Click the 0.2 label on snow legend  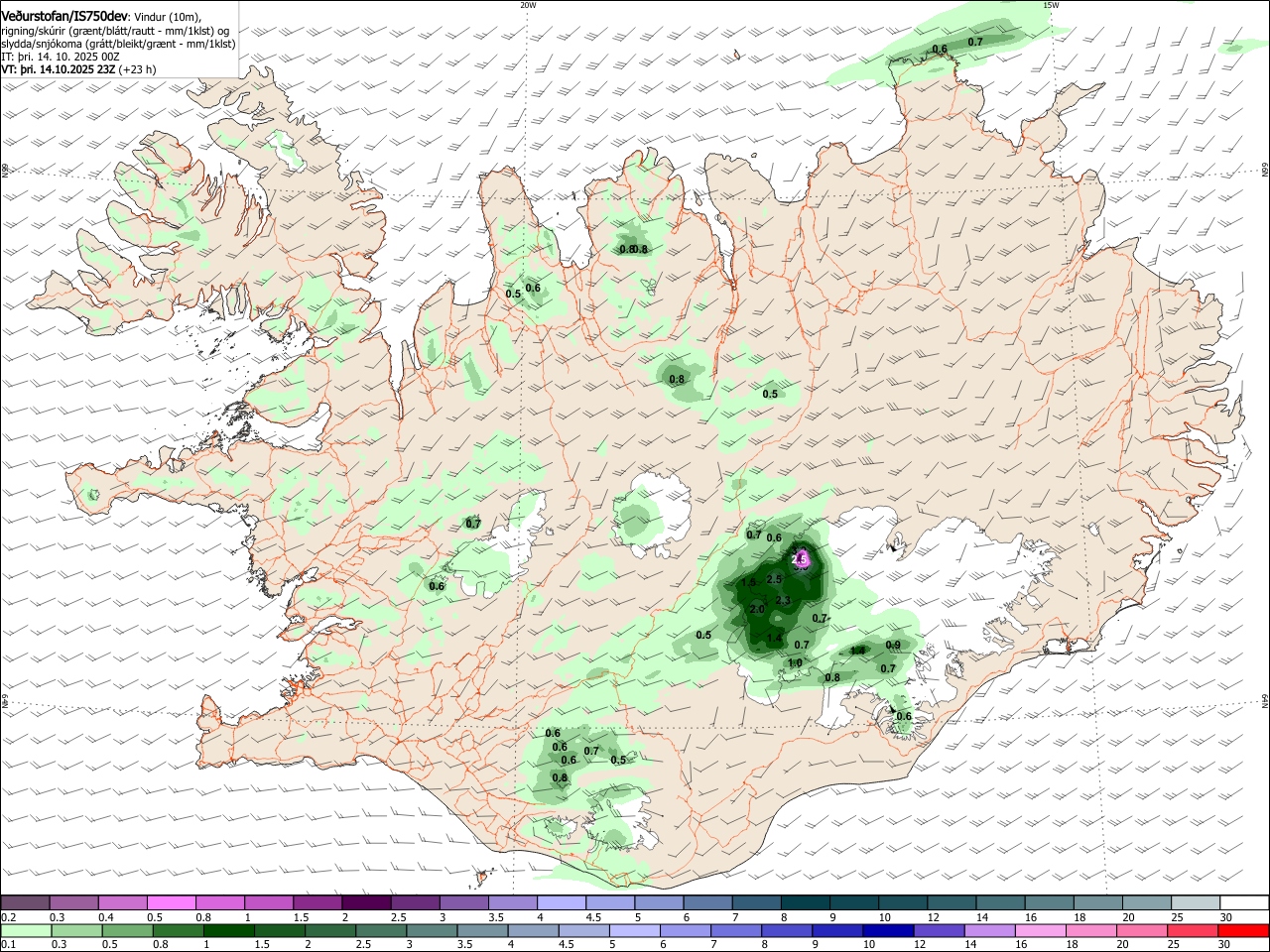(8, 918)
